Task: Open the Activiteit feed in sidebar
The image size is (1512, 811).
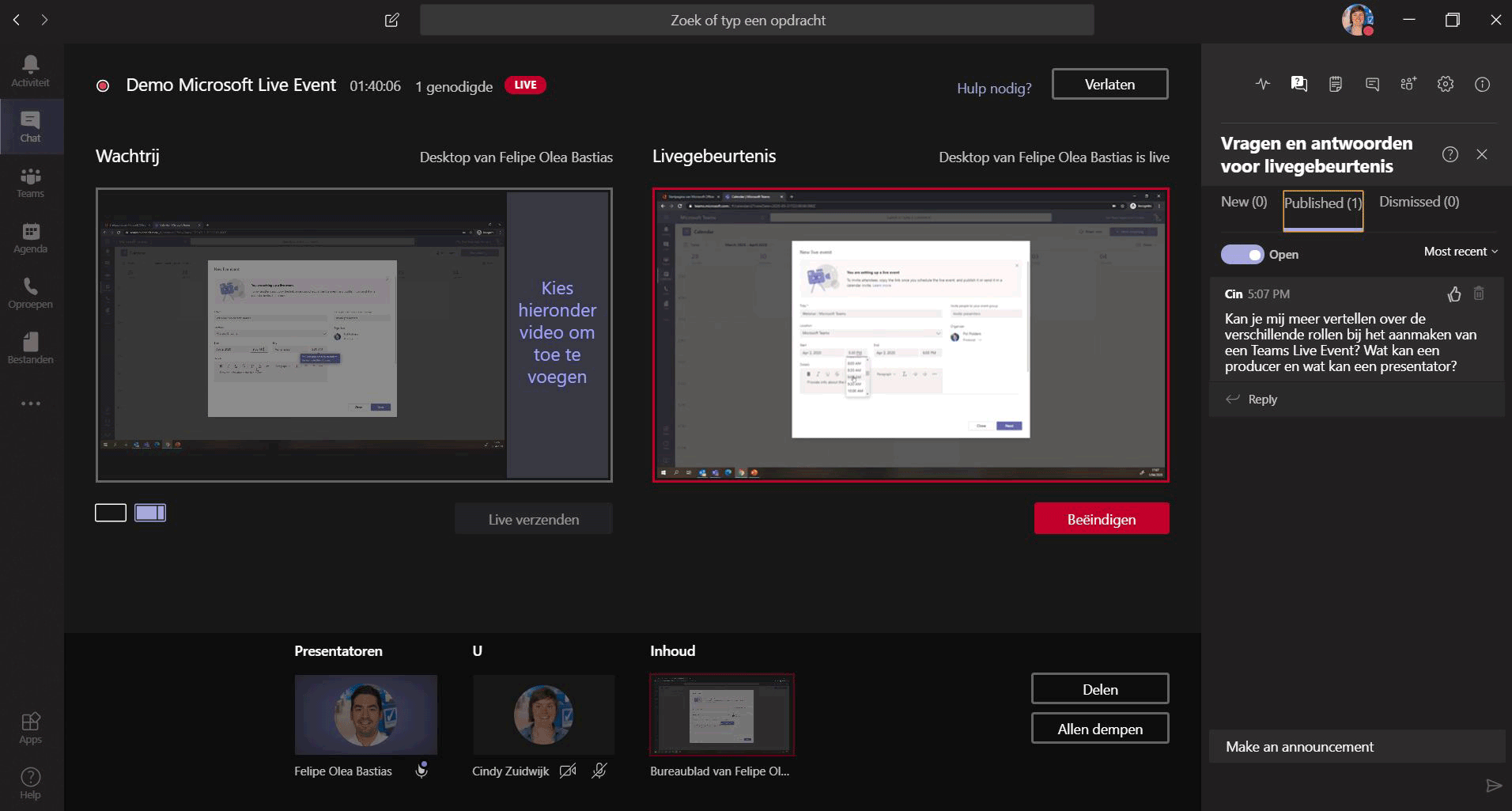Action: [30, 70]
